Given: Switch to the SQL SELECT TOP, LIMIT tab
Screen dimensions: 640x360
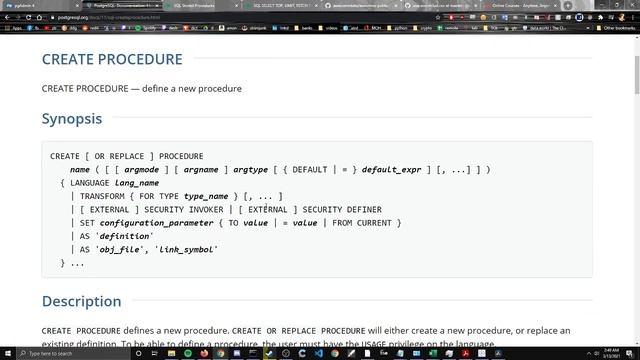Looking at the screenshot, I should (282, 6).
